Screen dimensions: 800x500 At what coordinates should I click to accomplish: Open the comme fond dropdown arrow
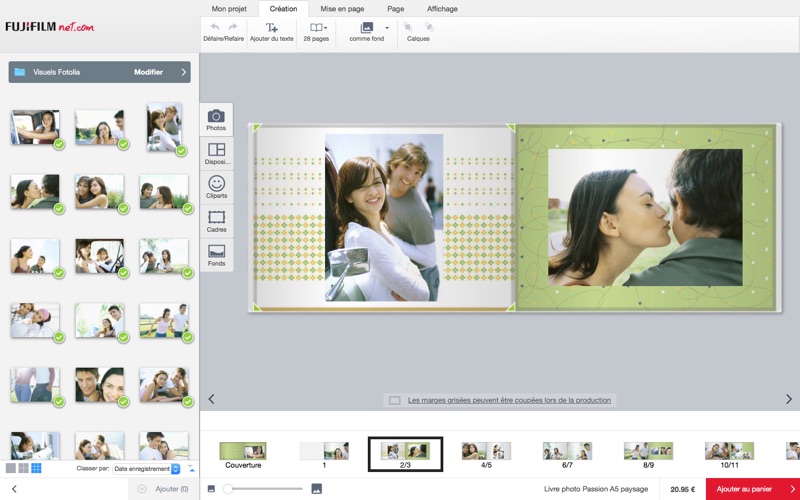(x=387, y=28)
